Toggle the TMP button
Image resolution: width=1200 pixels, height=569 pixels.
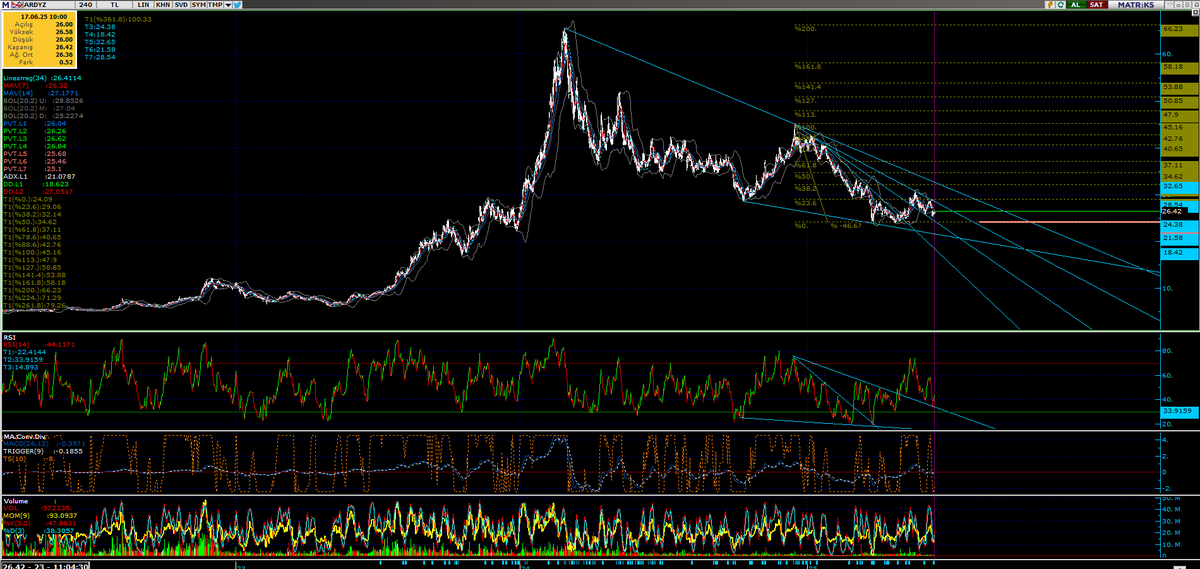pos(216,5)
